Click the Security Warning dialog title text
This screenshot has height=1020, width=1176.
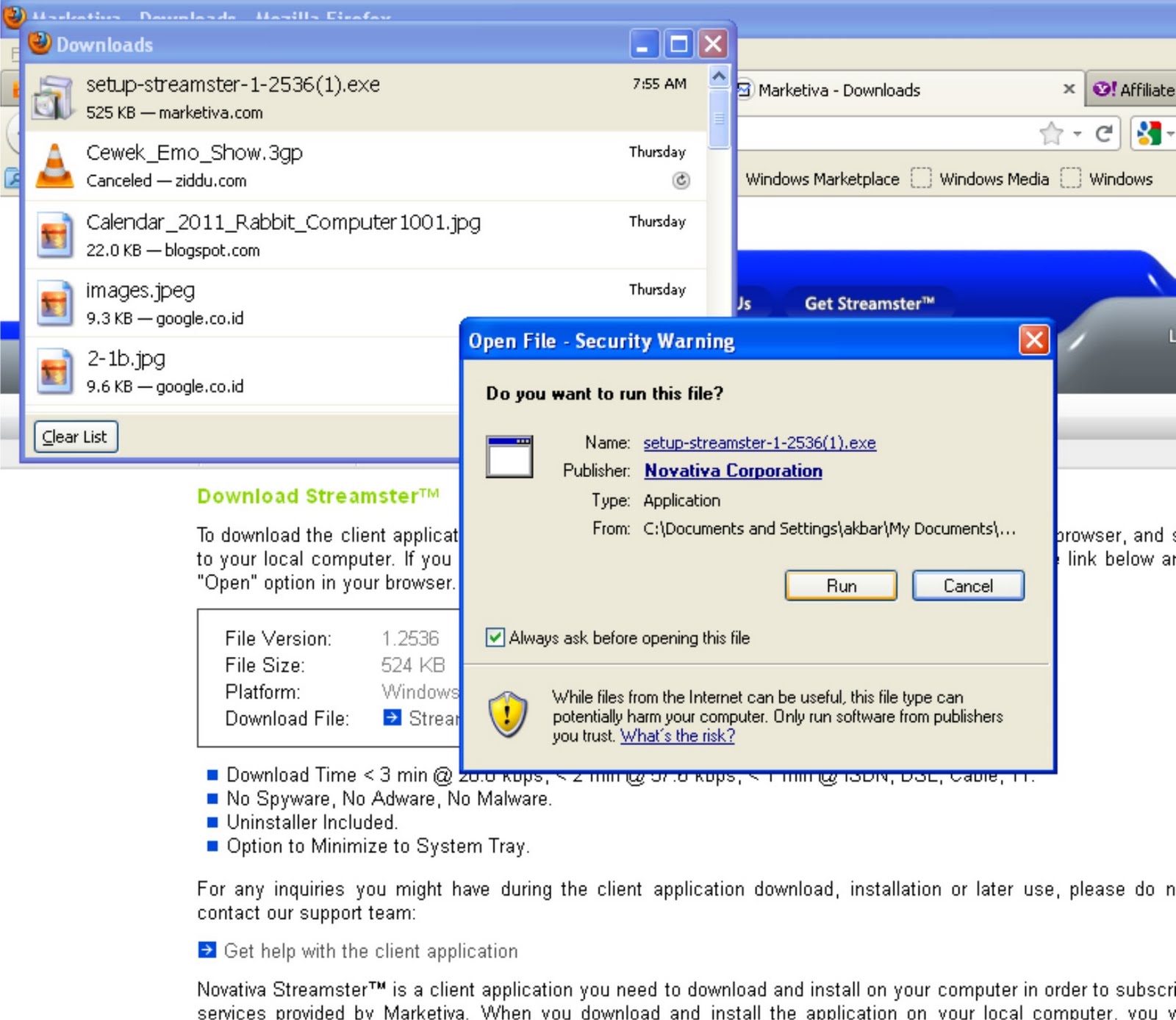pyautogui.click(x=601, y=341)
